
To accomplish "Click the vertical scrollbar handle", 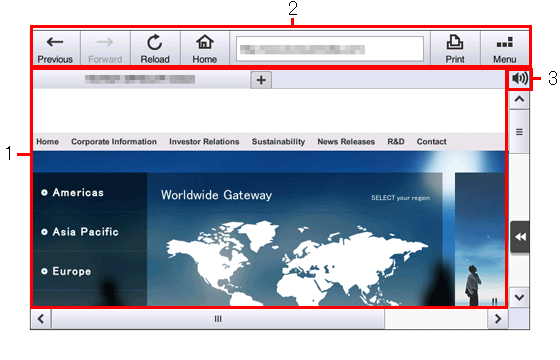I will [519, 132].
